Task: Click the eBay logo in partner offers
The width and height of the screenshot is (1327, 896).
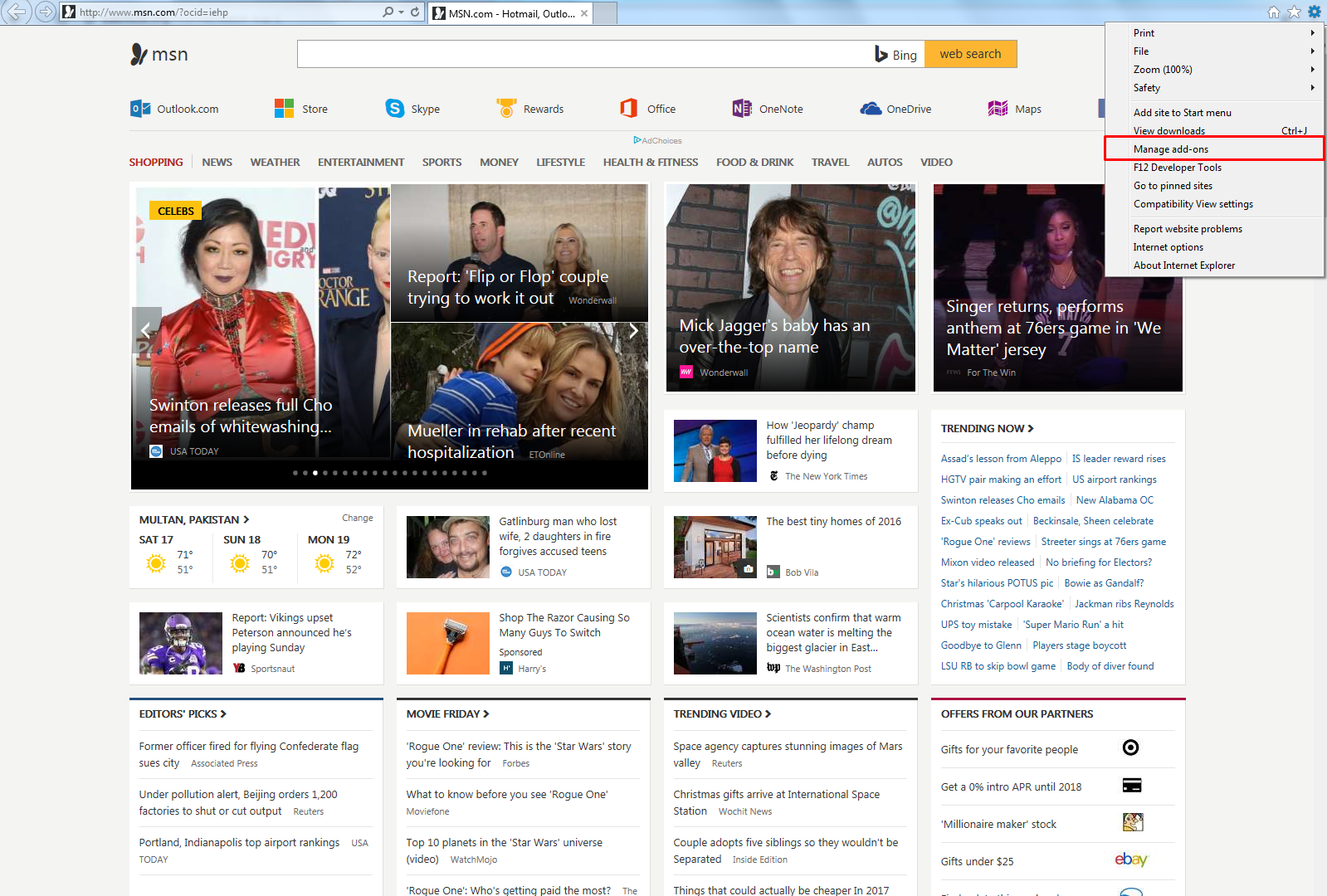Action: pyautogui.click(x=1131, y=859)
